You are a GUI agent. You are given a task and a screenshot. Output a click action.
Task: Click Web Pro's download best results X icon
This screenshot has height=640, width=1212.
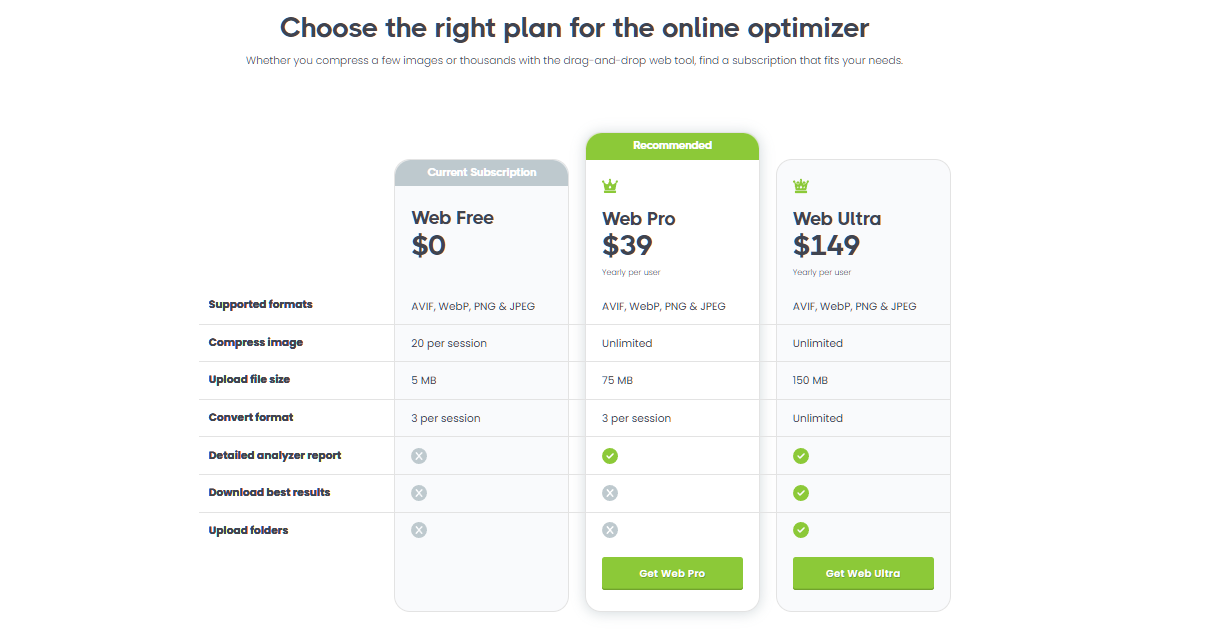610,493
